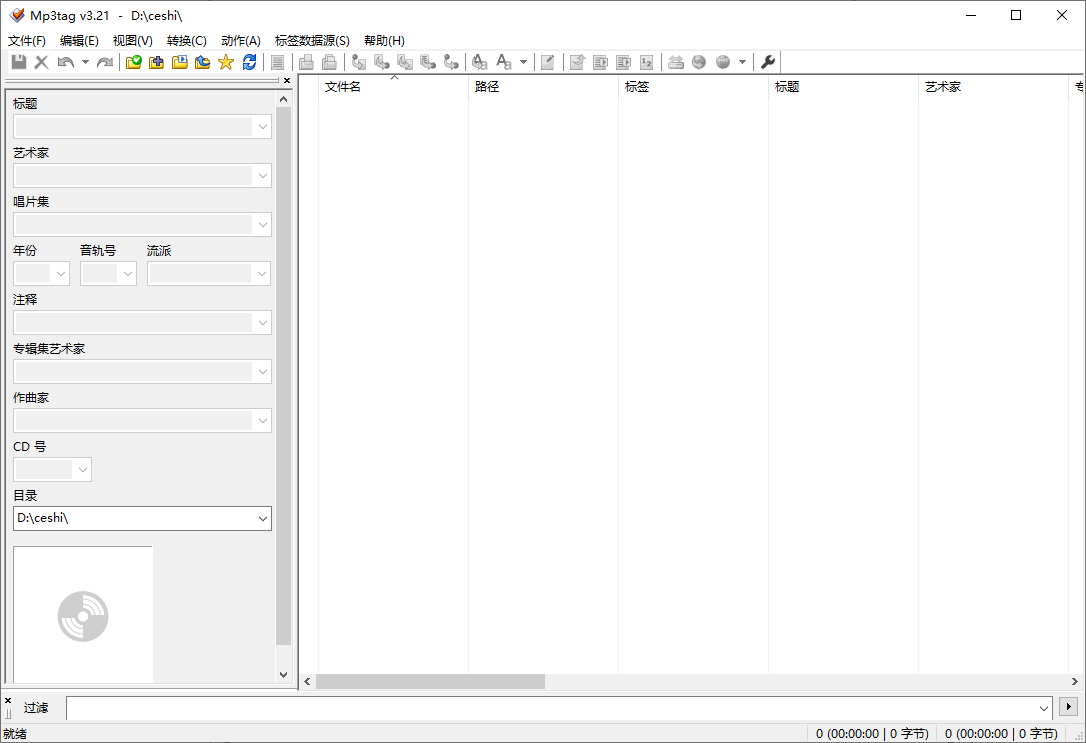Click the add directory plus folder icon
This screenshot has height=743, width=1086.
(157, 62)
